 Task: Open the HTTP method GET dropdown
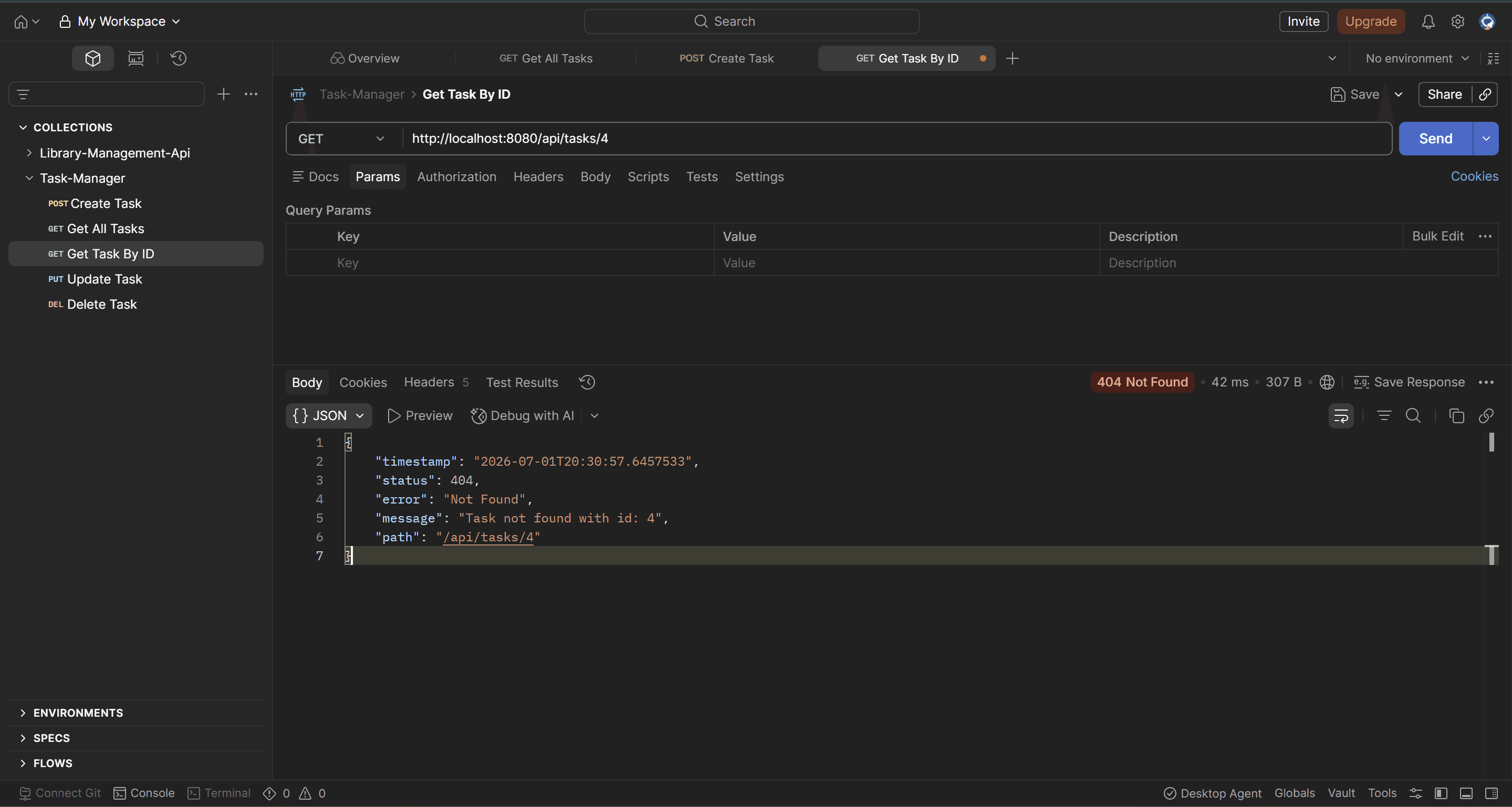pos(341,139)
